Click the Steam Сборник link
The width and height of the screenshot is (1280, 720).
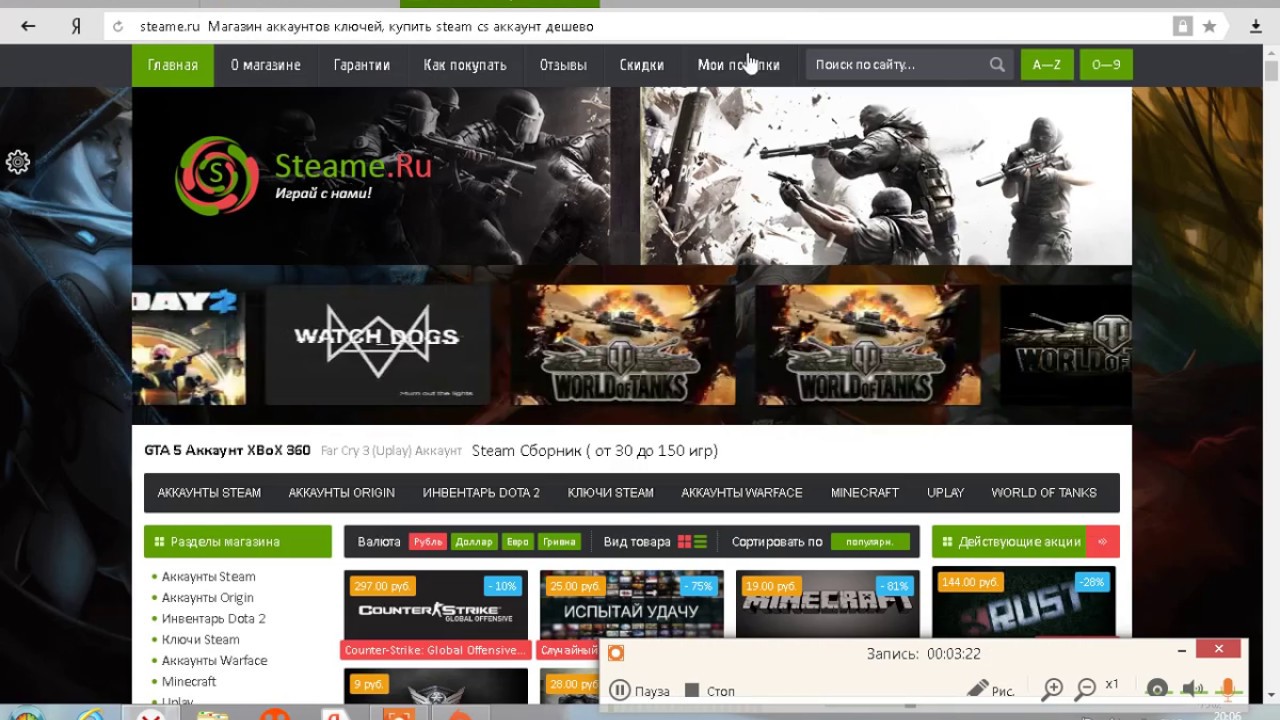[595, 451]
